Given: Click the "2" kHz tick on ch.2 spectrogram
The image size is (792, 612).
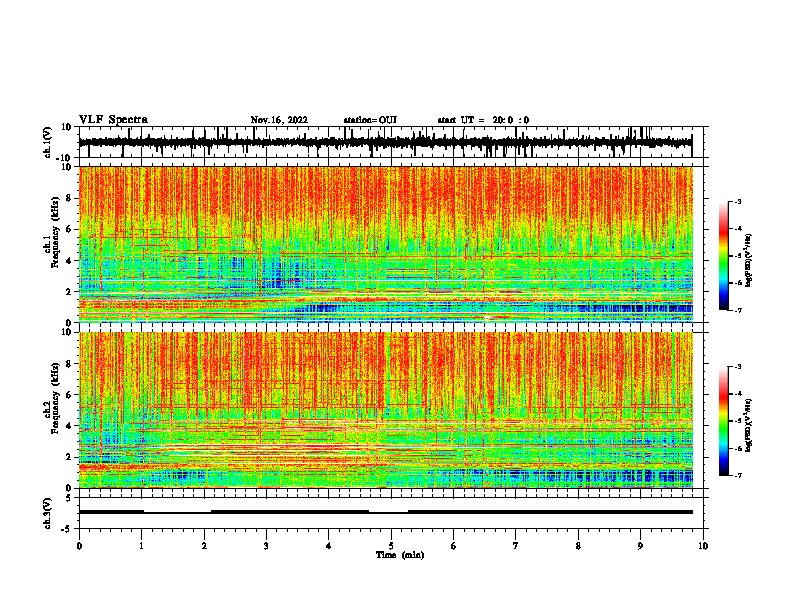Looking at the screenshot, I should click(69, 457).
